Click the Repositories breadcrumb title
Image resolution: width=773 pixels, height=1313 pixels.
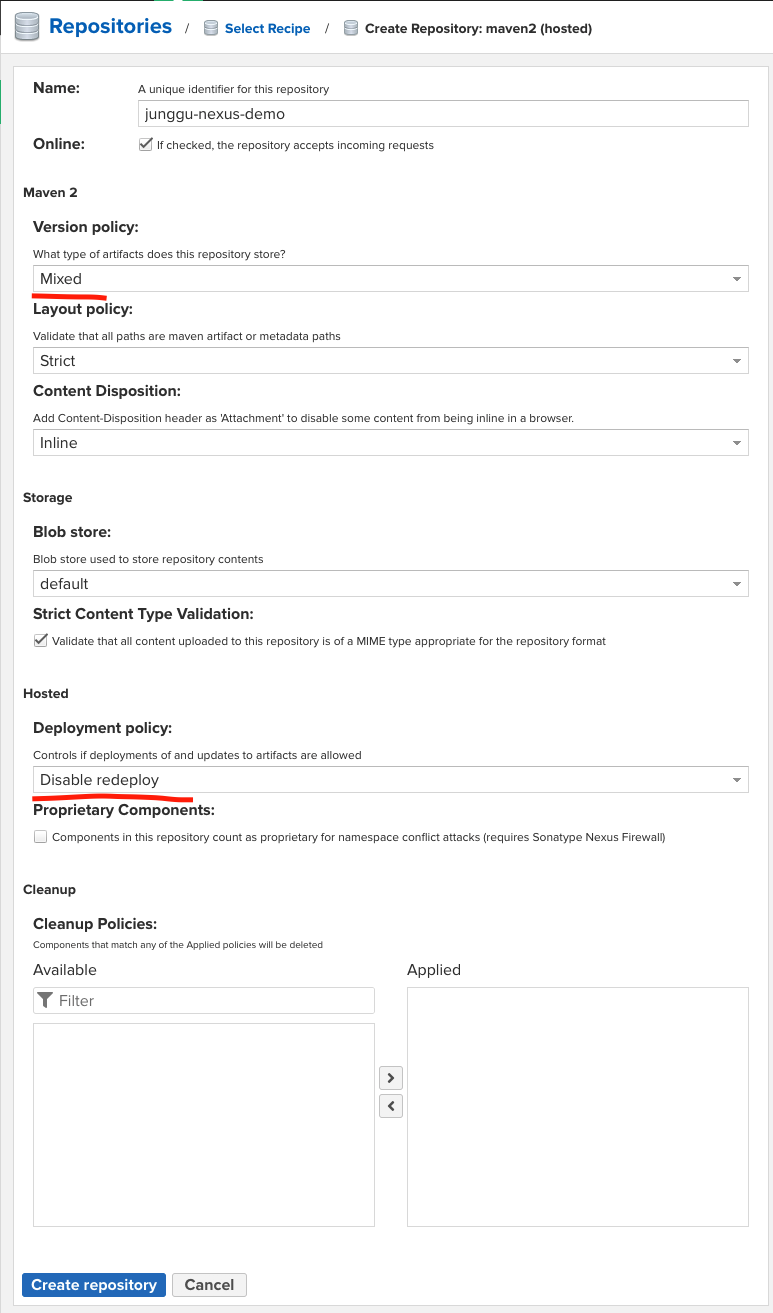pos(110,27)
